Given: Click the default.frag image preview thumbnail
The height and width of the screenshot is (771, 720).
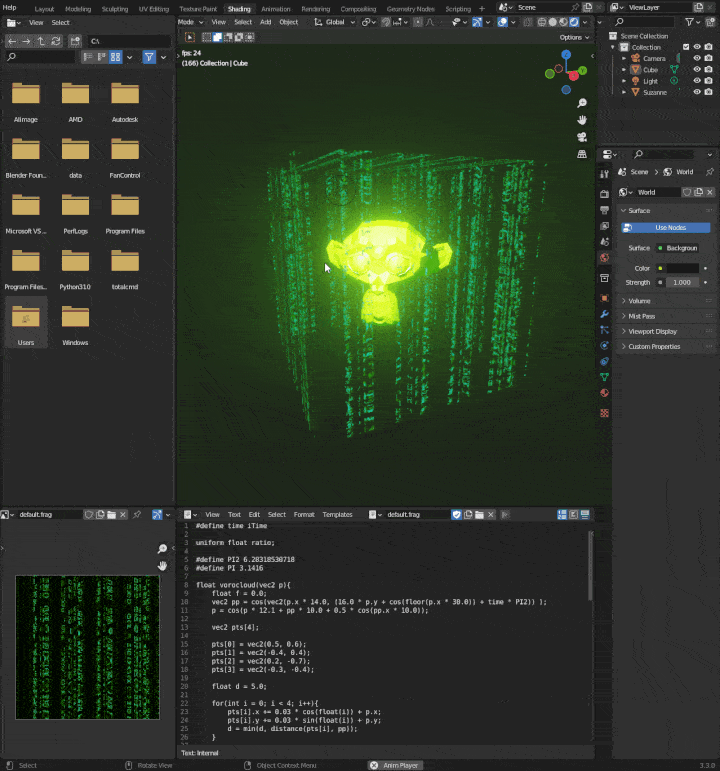Looking at the screenshot, I should tap(88, 648).
